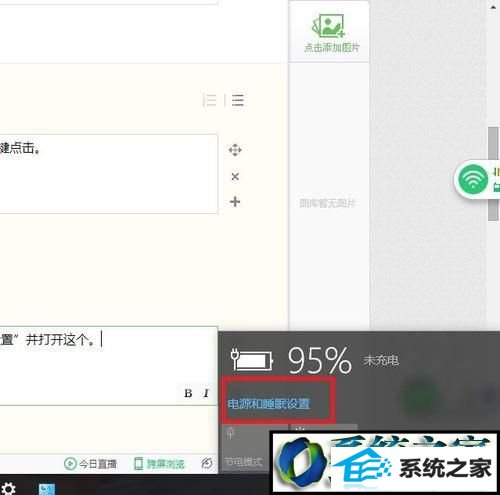The width and height of the screenshot is (500, 495).
Task: Click 未充电 status text
Action: pos(381,360)
